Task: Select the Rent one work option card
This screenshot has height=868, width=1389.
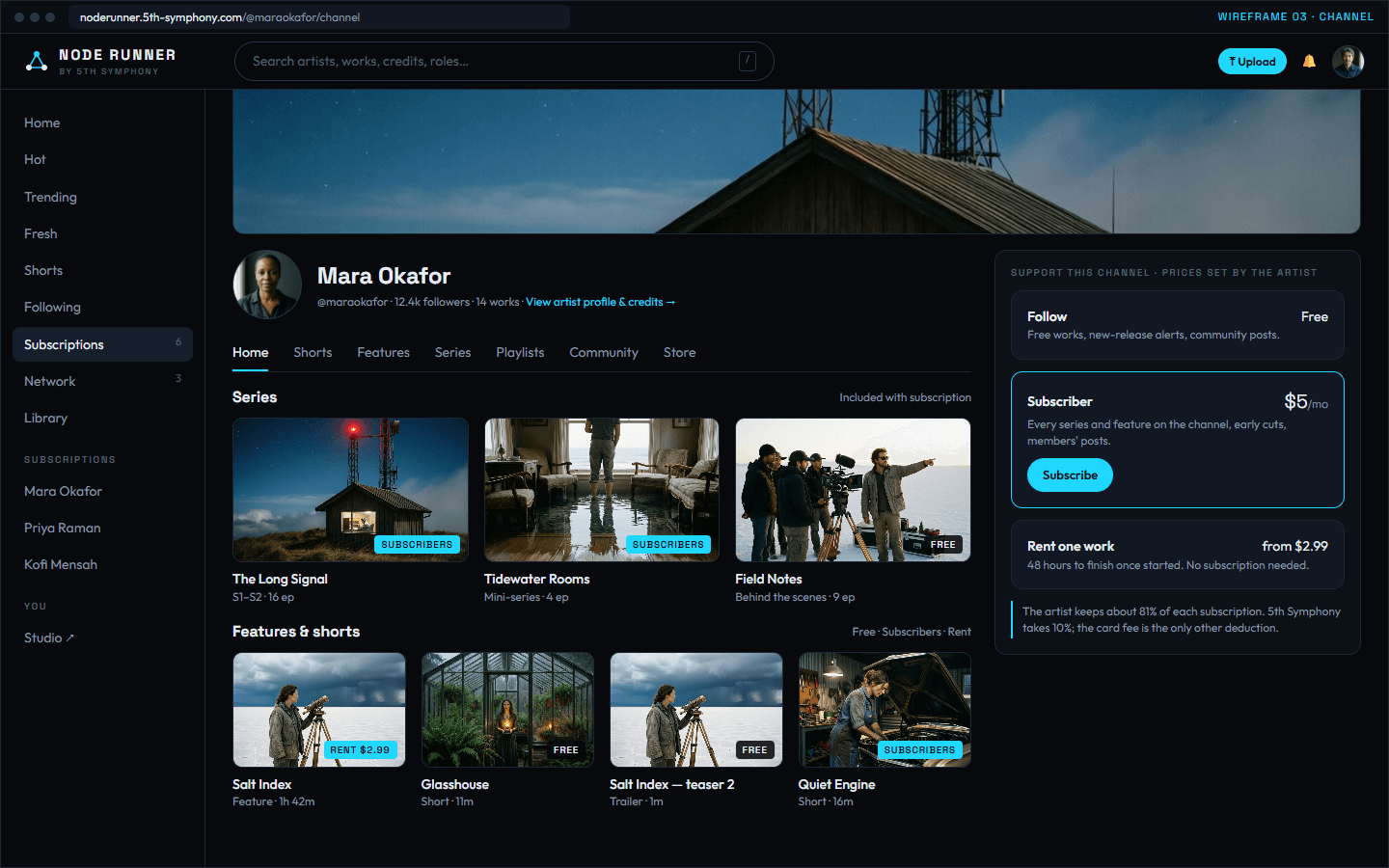Action: pos(1178,555)
